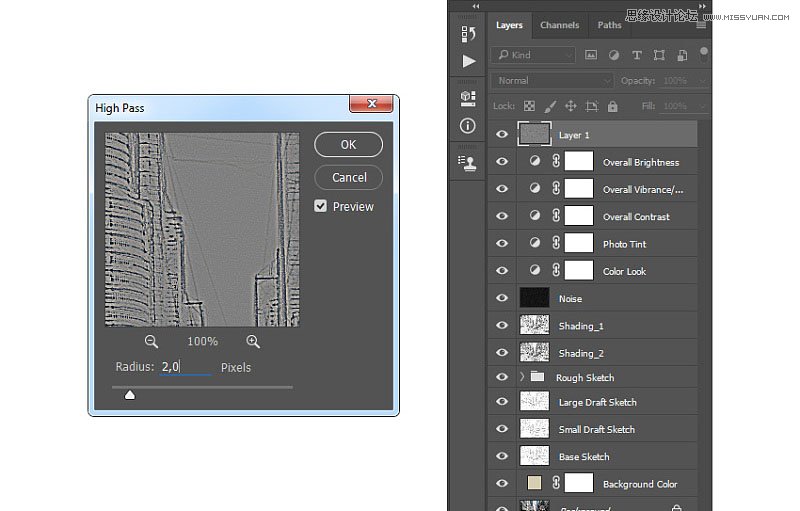Viewport: 800px width, 511px height.
Task: Lock transparent pixels icon
Action: (x=529, y=106)
